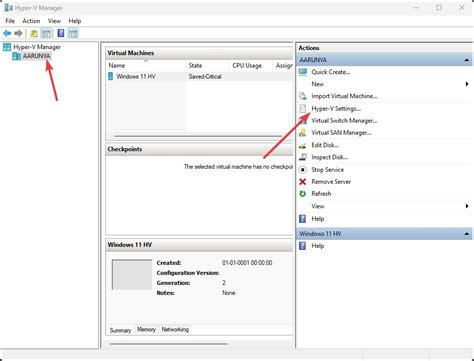This screenshot has height=361, width=474.
Task: Open Virtual Switch Manager... action
Action: (344, 121)
